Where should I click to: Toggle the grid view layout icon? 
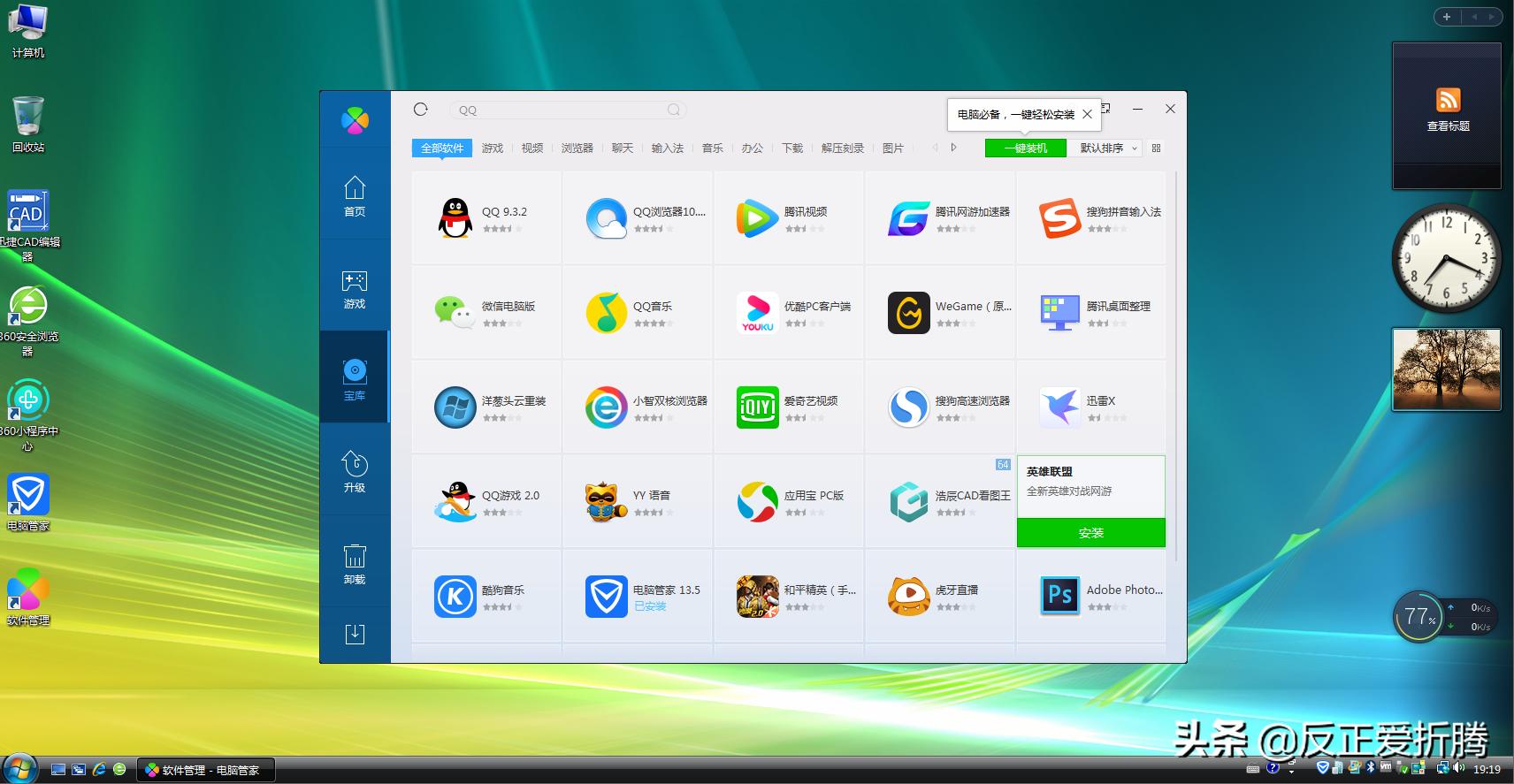tap(1156, 148)
